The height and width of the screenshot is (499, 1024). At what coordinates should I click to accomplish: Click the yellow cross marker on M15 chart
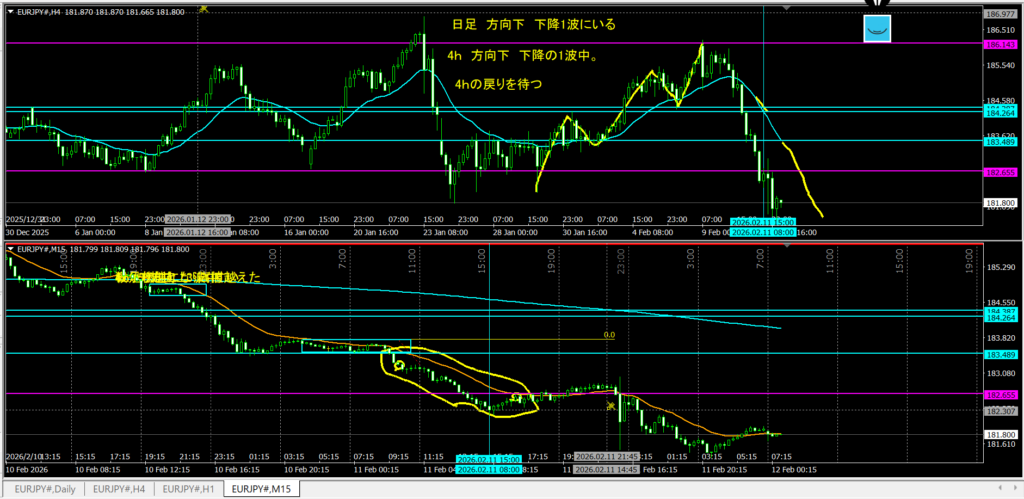tap(611, 406)
